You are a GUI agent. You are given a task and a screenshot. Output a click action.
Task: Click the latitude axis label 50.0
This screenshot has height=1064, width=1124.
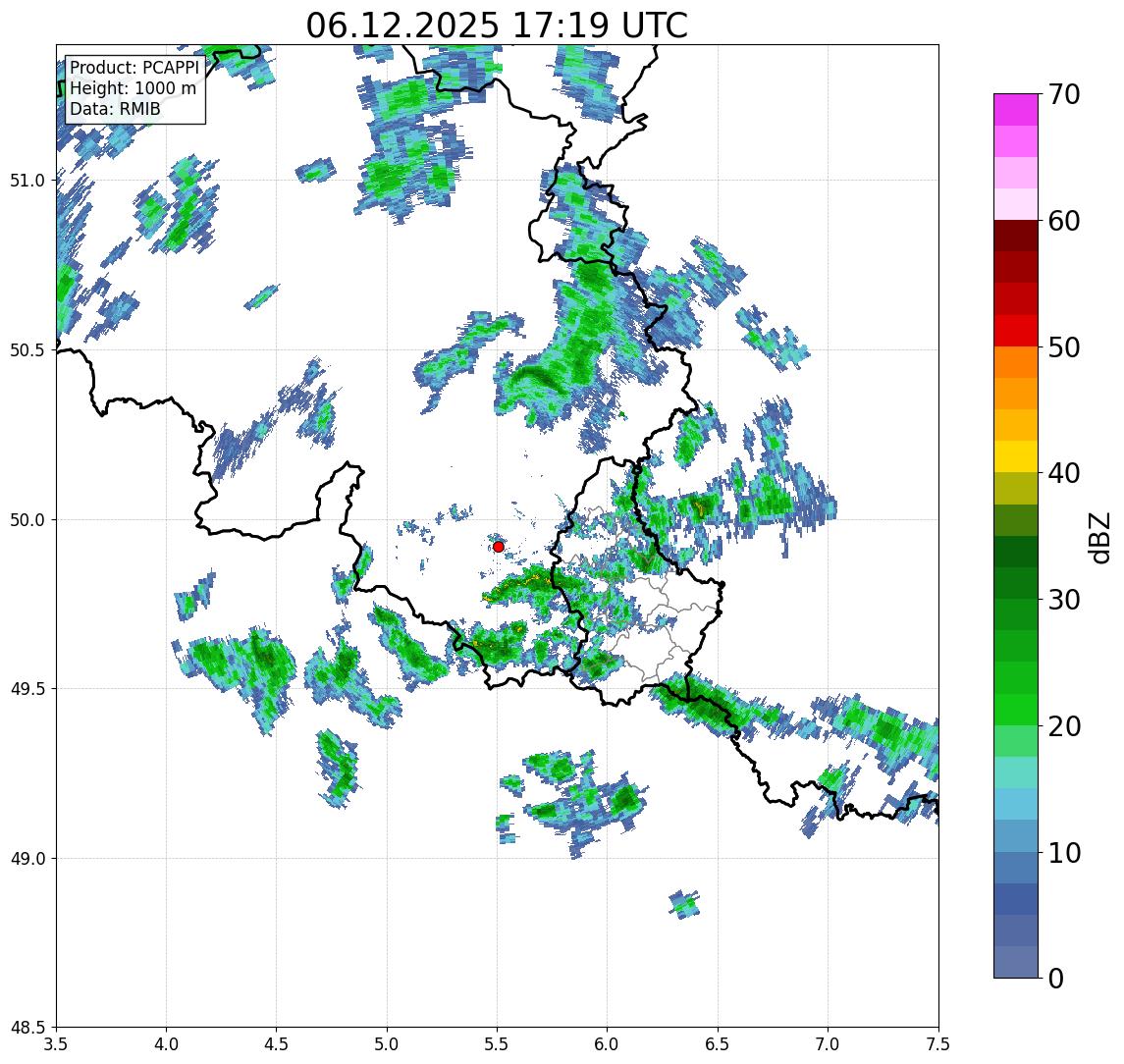(x=27, y=520)
